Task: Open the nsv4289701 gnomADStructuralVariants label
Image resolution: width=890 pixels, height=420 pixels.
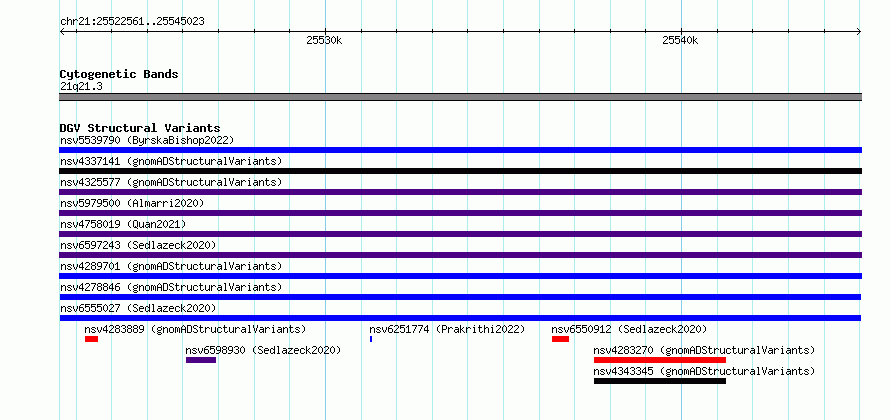Action: [x=171, y=266]
